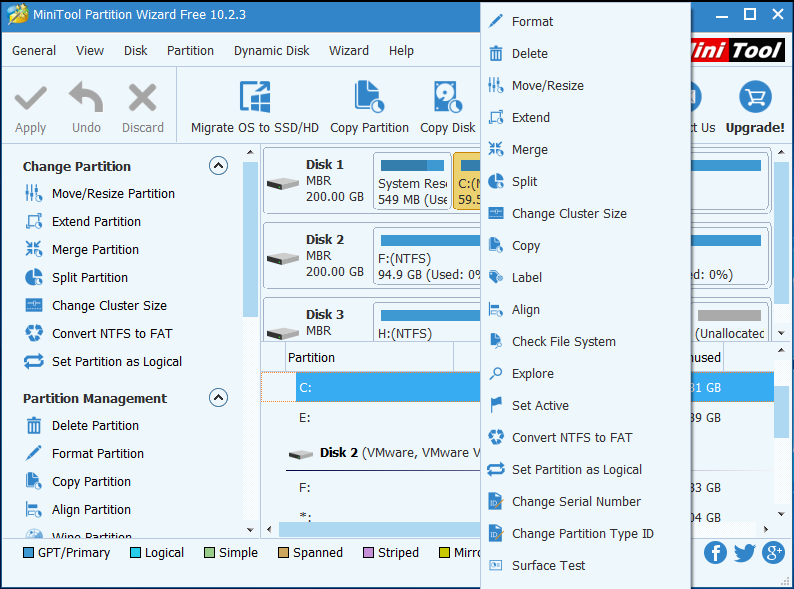Click Disk 2 drive icon in disk map
Viewport: 794px width, 589px height.
click(x=283, y=258)
